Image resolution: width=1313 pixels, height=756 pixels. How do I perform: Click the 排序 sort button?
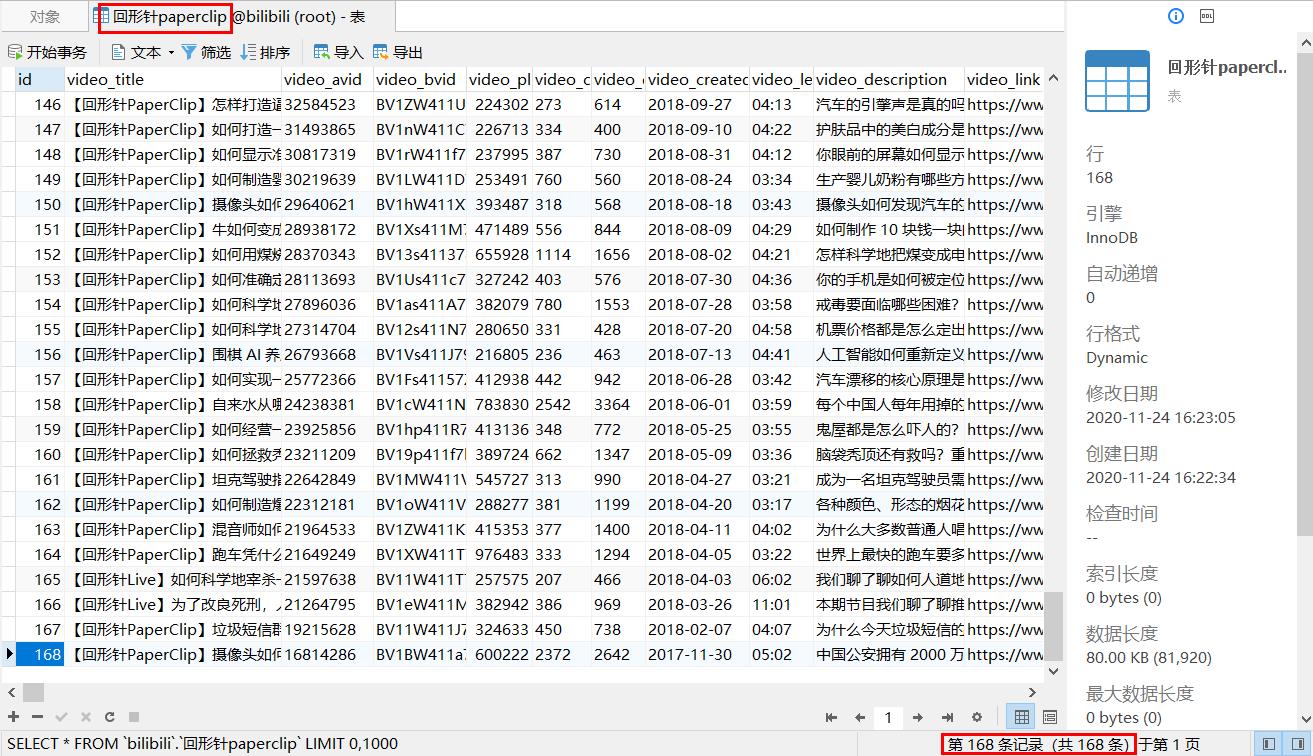[x=266, y=52]
